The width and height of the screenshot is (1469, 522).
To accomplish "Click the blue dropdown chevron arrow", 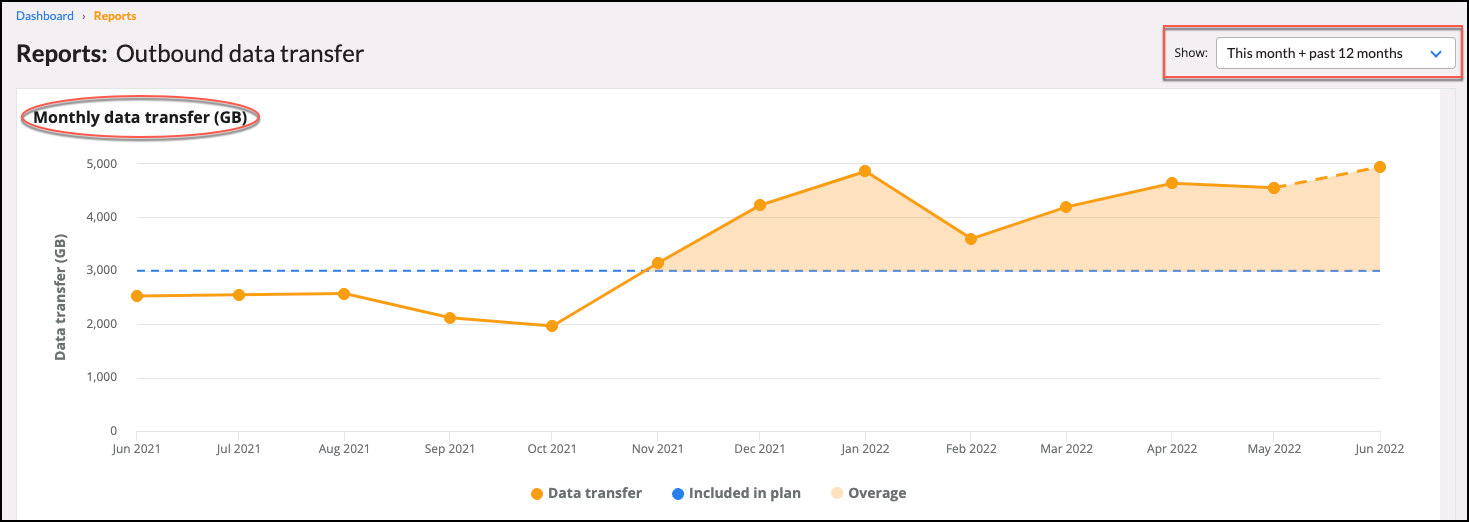I will pyautogui.click(x=1436, y=54).
